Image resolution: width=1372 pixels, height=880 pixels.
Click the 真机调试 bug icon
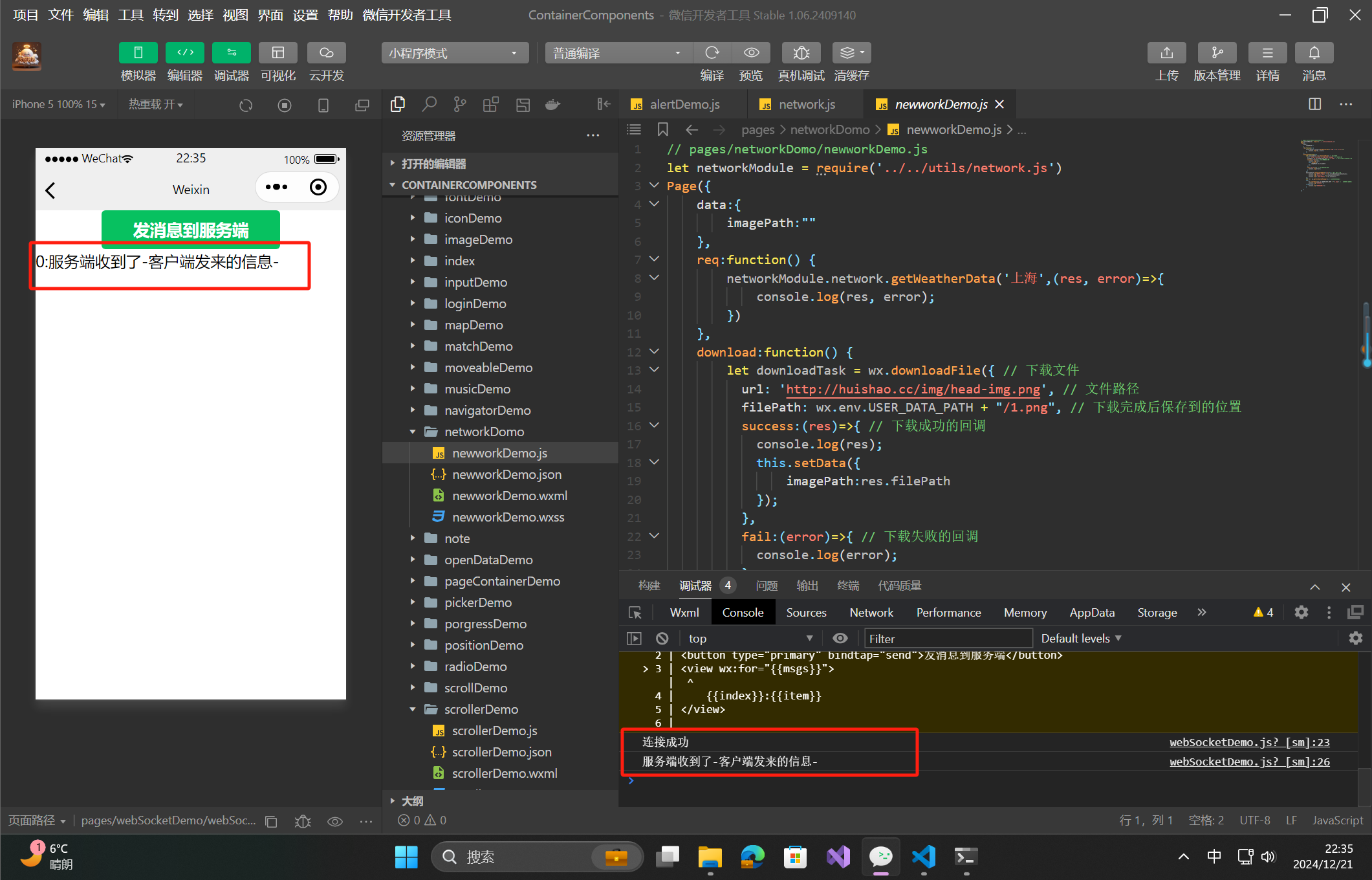801,53
